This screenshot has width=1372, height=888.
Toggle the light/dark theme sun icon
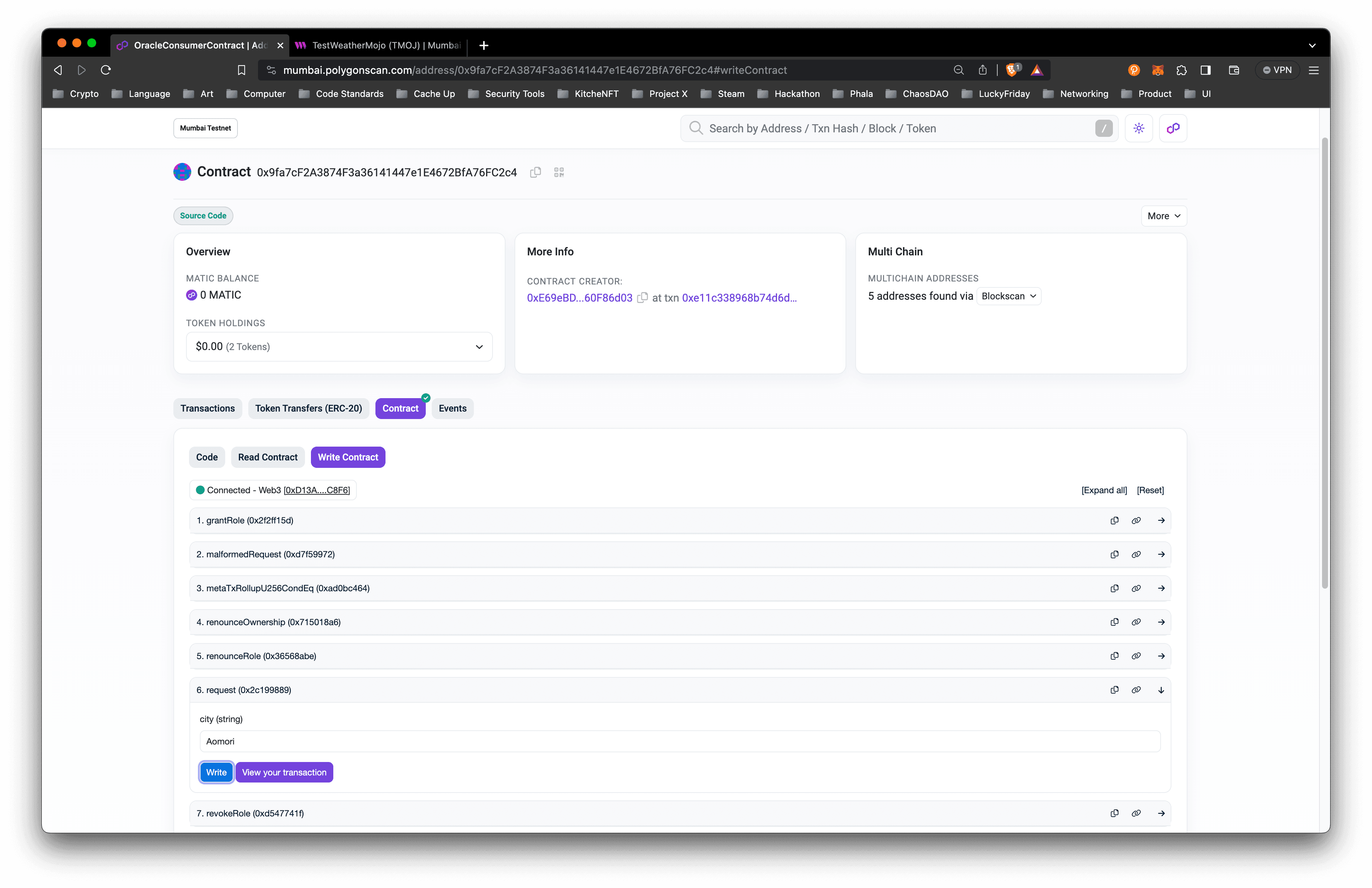coord(1139,128)
